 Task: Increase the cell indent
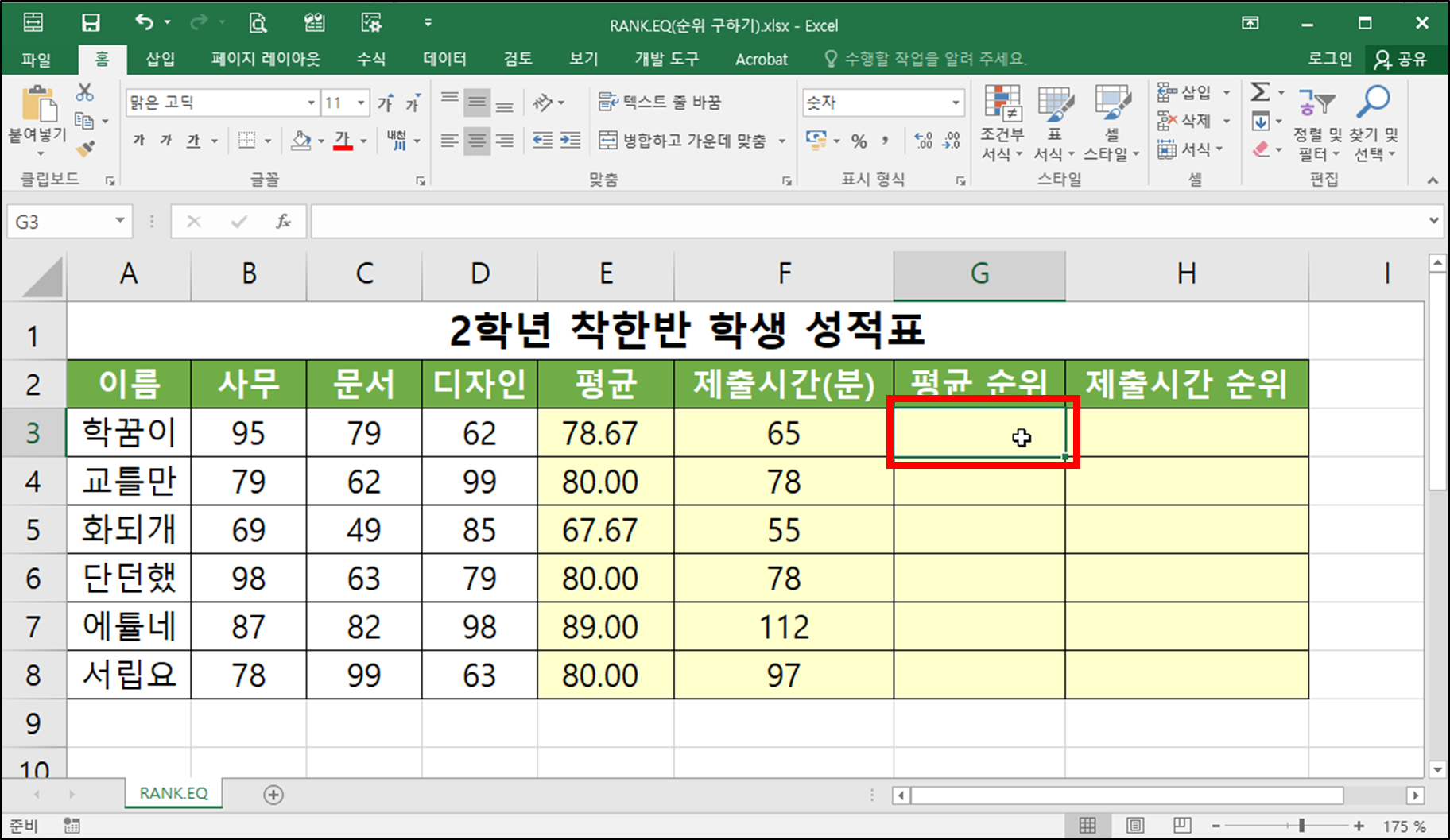point(570,141)
